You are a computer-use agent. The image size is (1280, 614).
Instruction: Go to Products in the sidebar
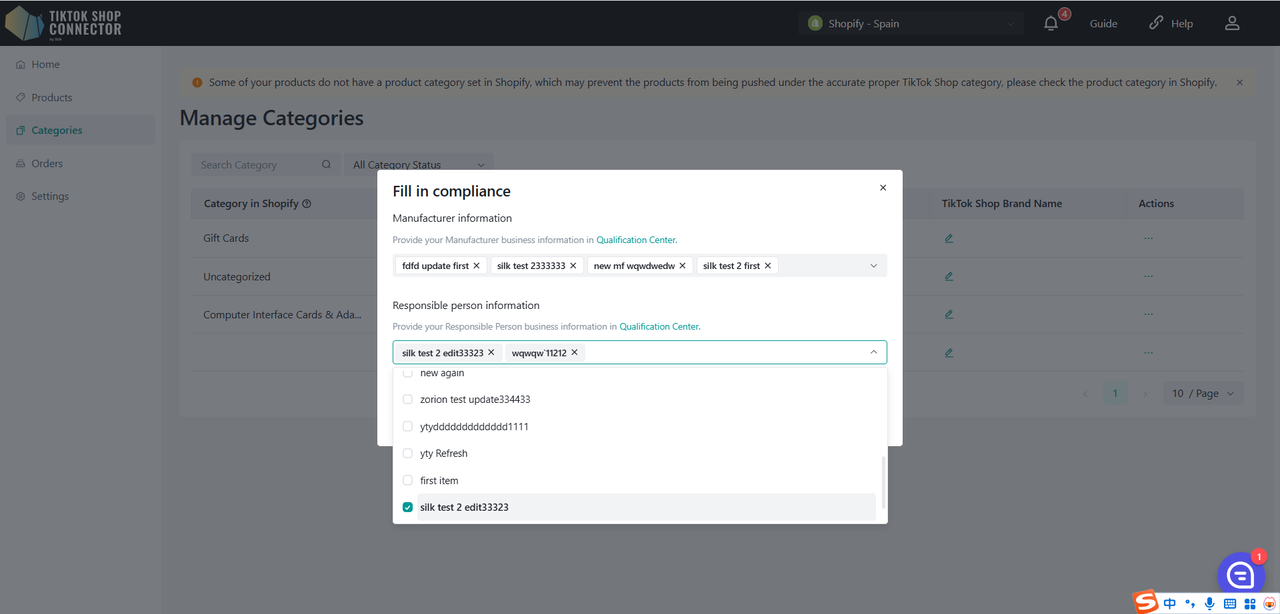[x=52, y=97]
